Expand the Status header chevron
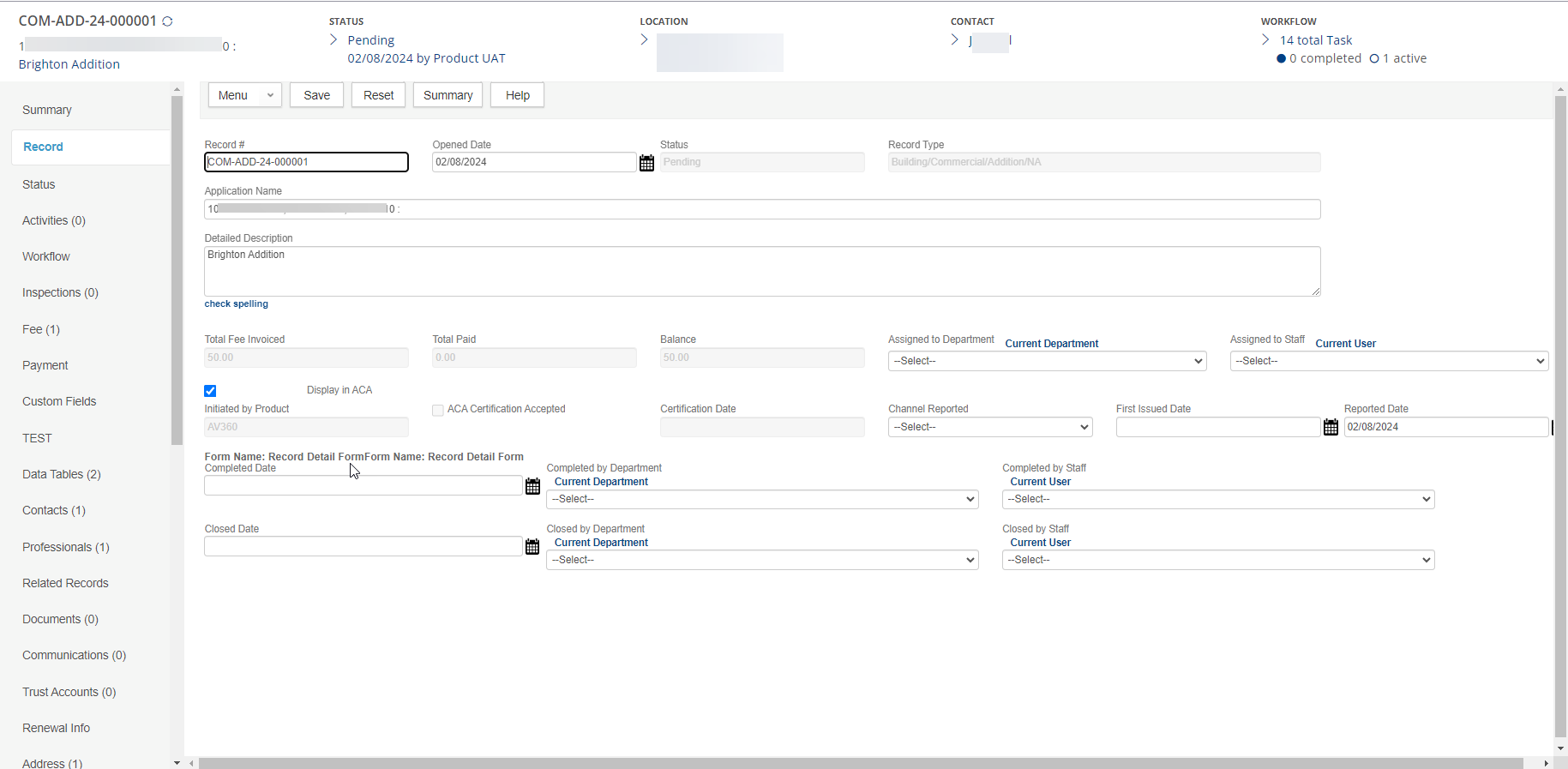The image size is (1568, 769). point(333,40)
